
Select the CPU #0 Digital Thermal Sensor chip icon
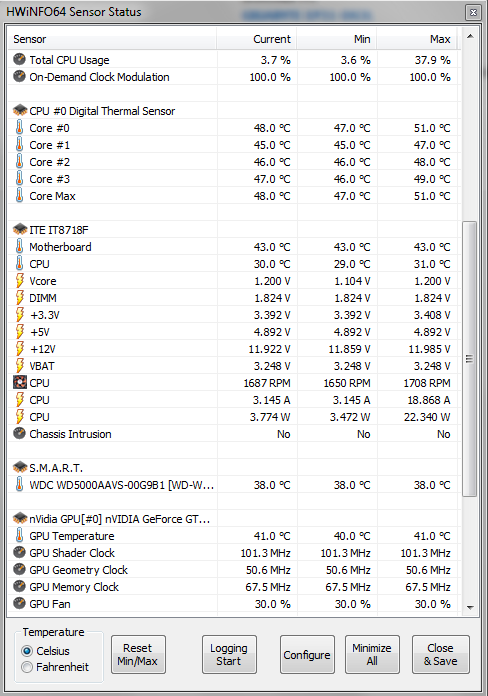pos(20,110)
